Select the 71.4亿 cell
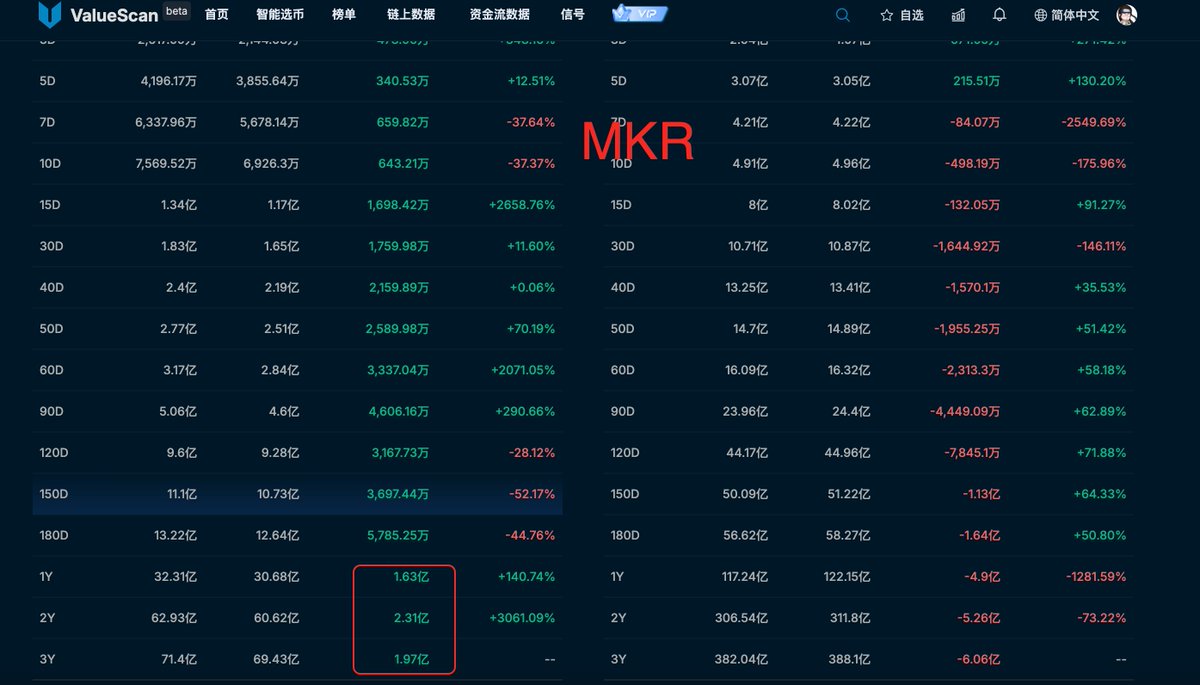The height and width of the screenshot is (685, 1200). click(x=177, y=659)
